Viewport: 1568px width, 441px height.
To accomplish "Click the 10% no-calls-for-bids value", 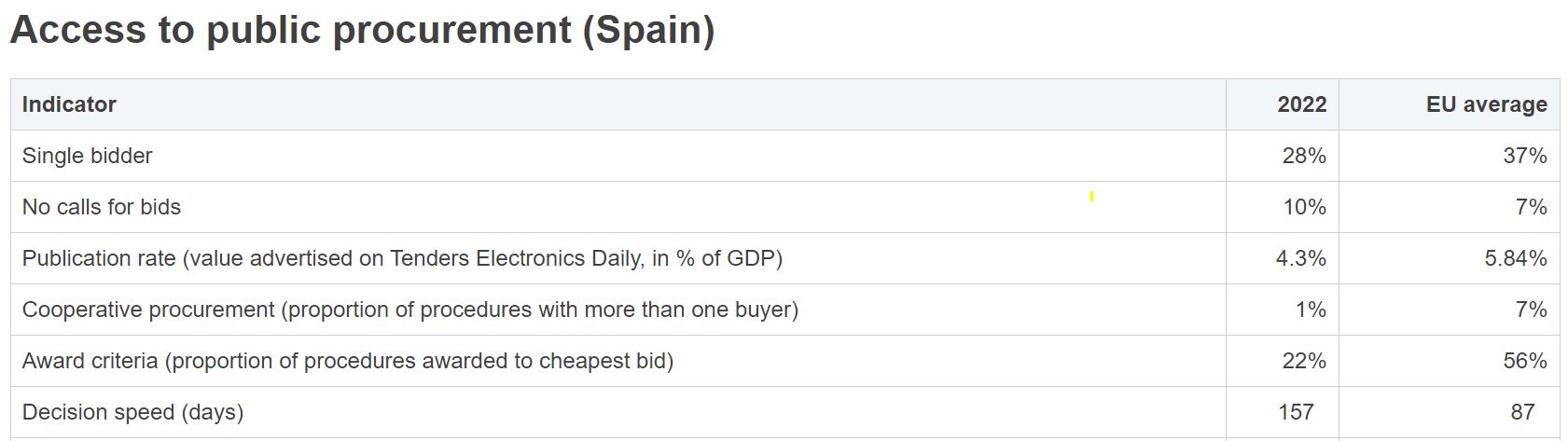I will [x=1303, y=207].
